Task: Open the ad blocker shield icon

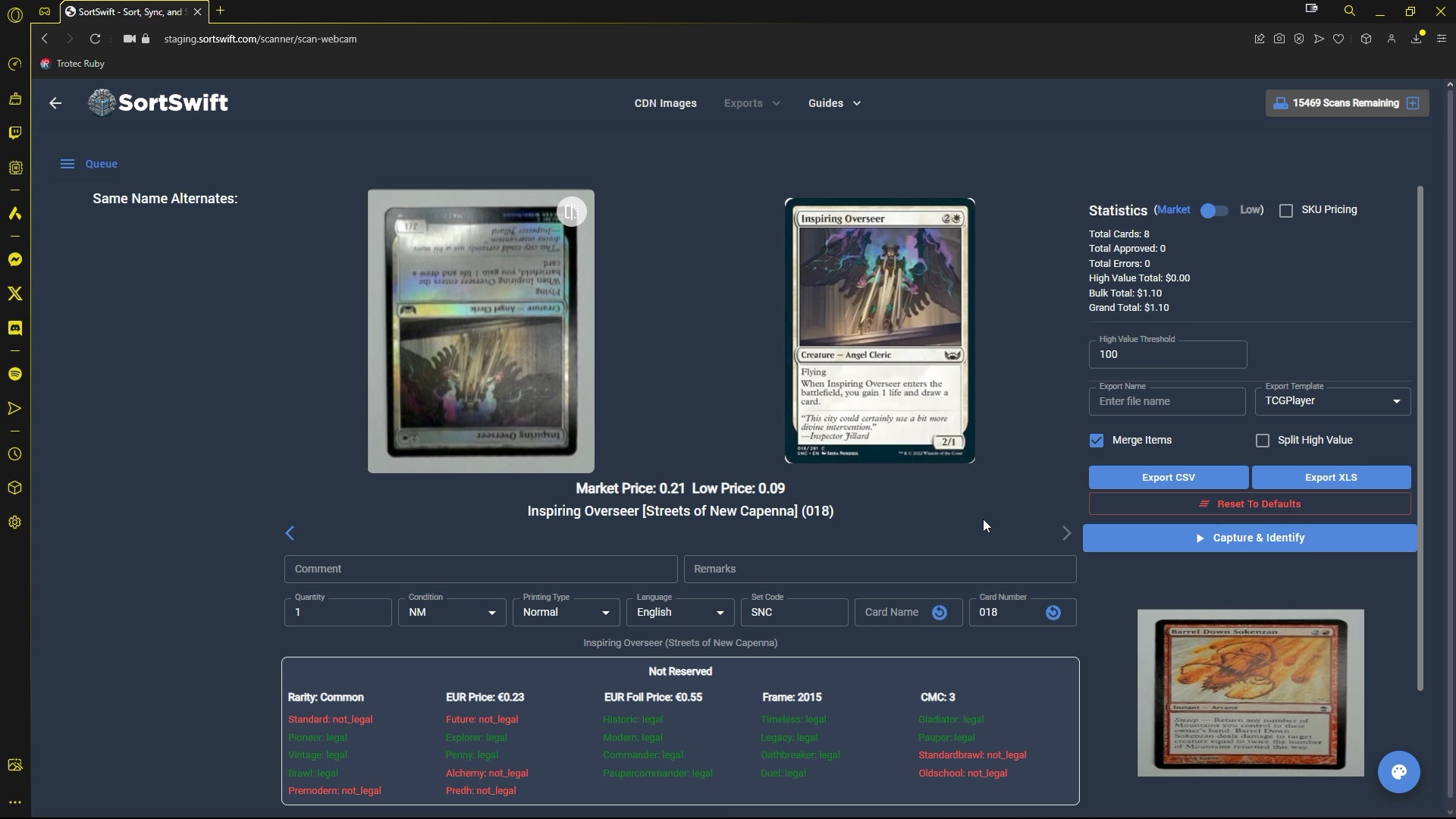Action: pyautogui.click(x=1299, y=39)
